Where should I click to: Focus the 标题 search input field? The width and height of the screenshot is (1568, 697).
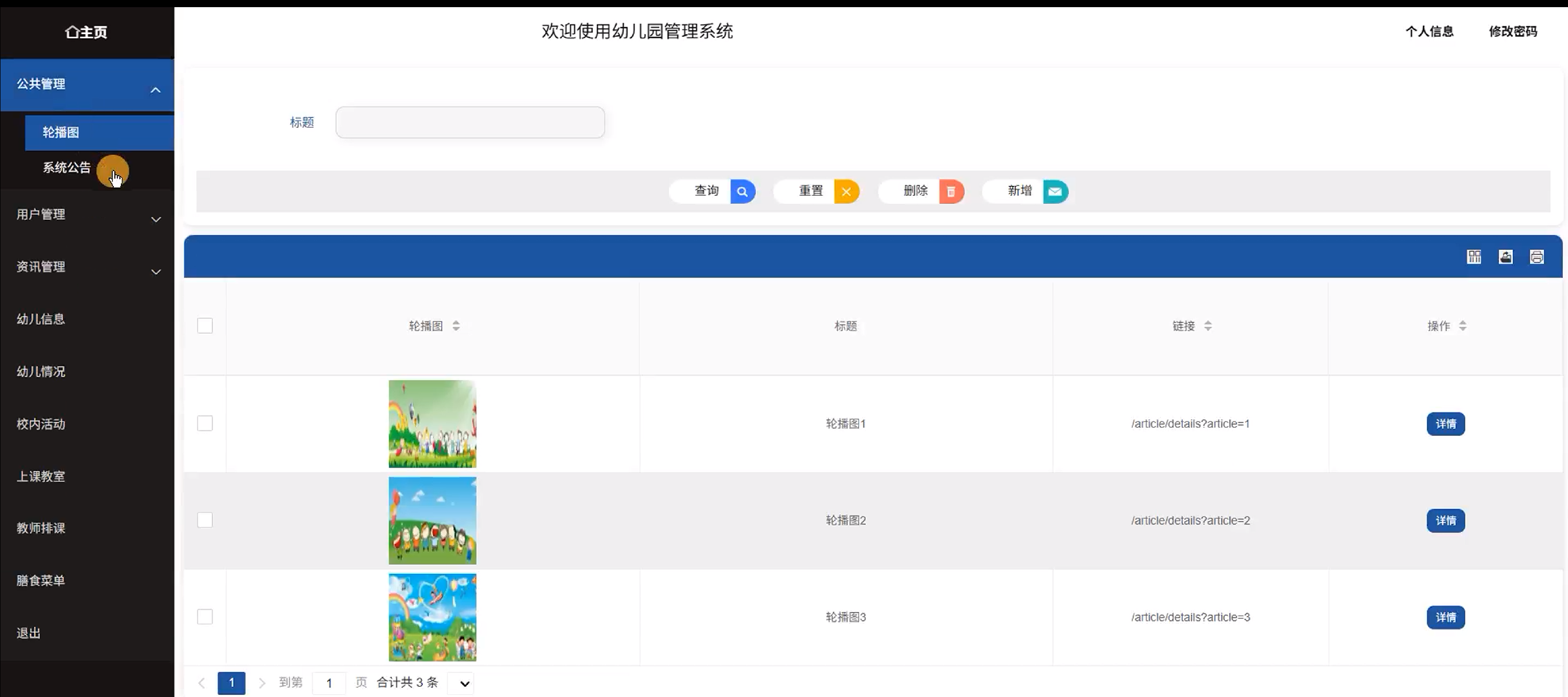(x=470, y=122)
